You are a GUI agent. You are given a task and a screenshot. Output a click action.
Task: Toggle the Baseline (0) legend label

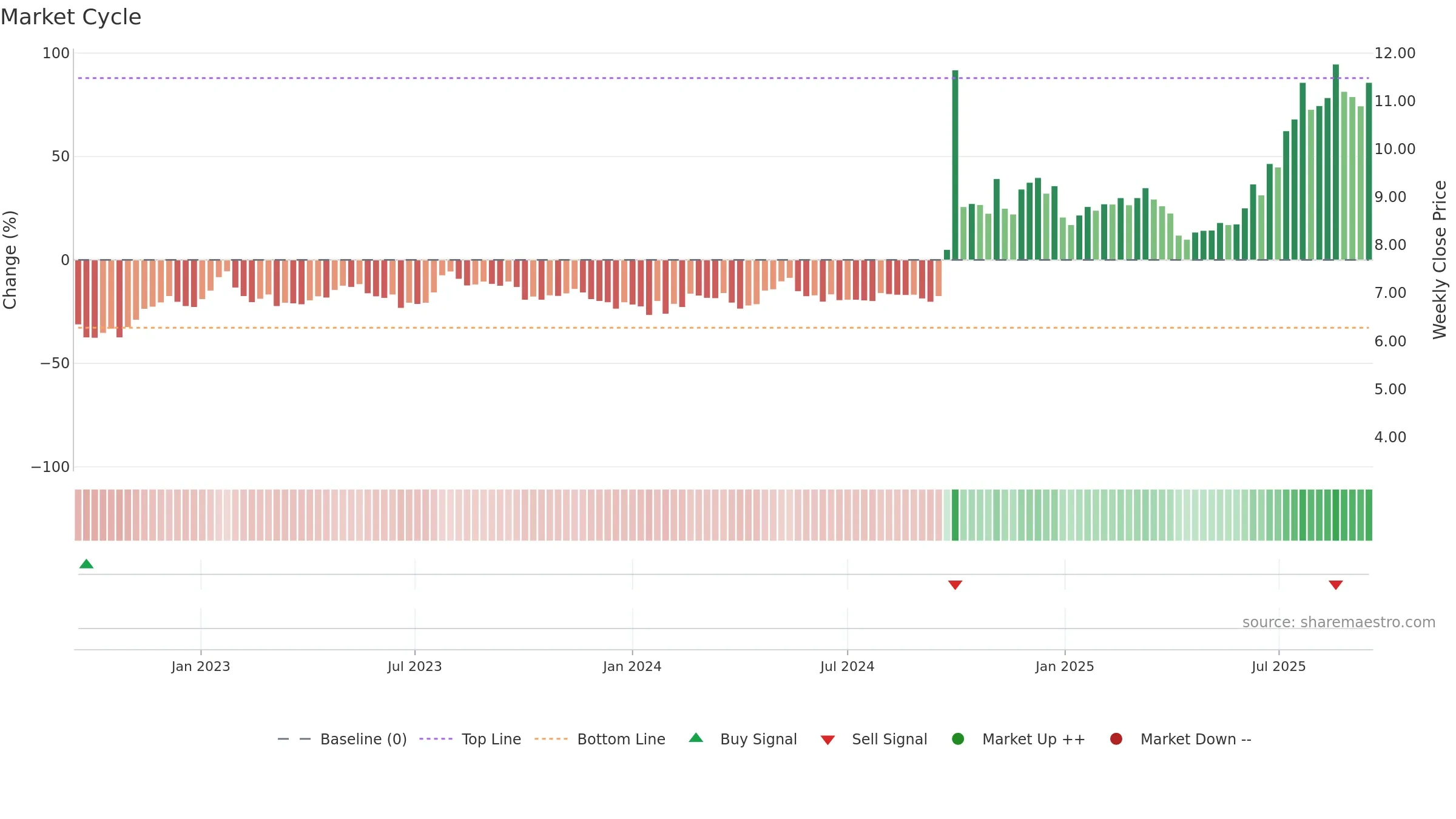click(x=363, y=740)
